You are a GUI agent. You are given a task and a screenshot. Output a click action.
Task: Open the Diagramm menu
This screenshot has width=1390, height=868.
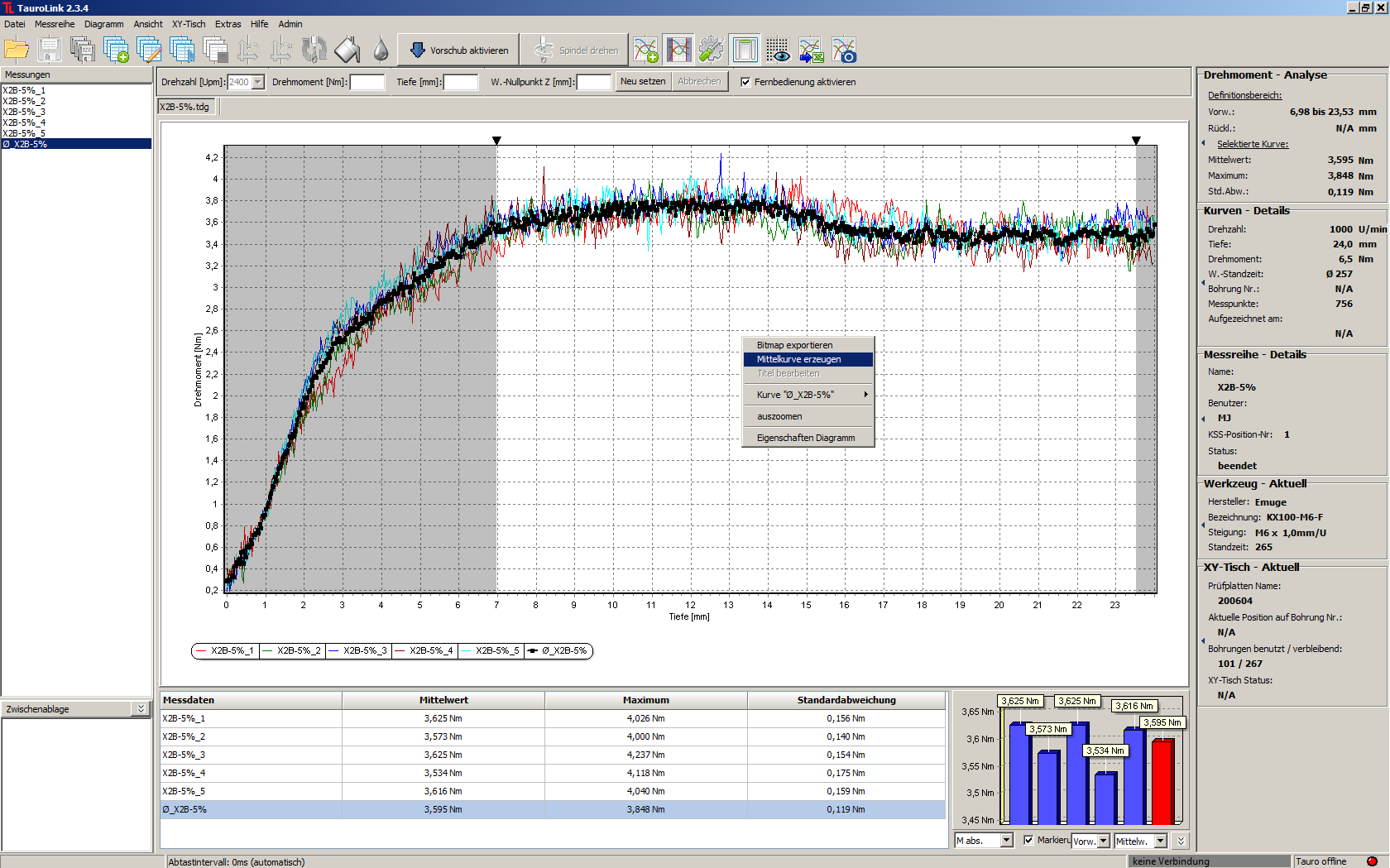[x=103, y=24]
